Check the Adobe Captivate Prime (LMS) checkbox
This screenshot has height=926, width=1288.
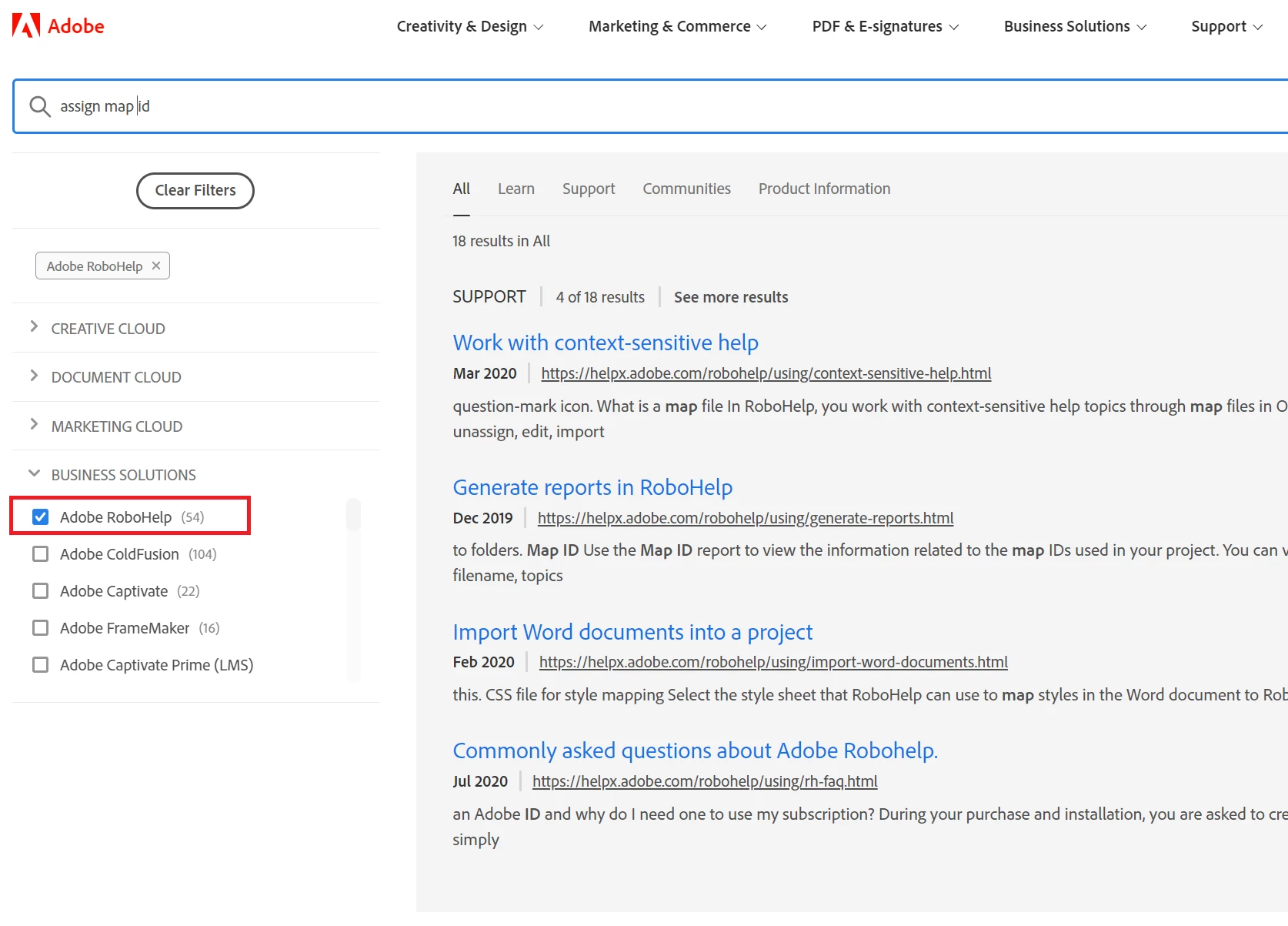[x=40, y=665]
